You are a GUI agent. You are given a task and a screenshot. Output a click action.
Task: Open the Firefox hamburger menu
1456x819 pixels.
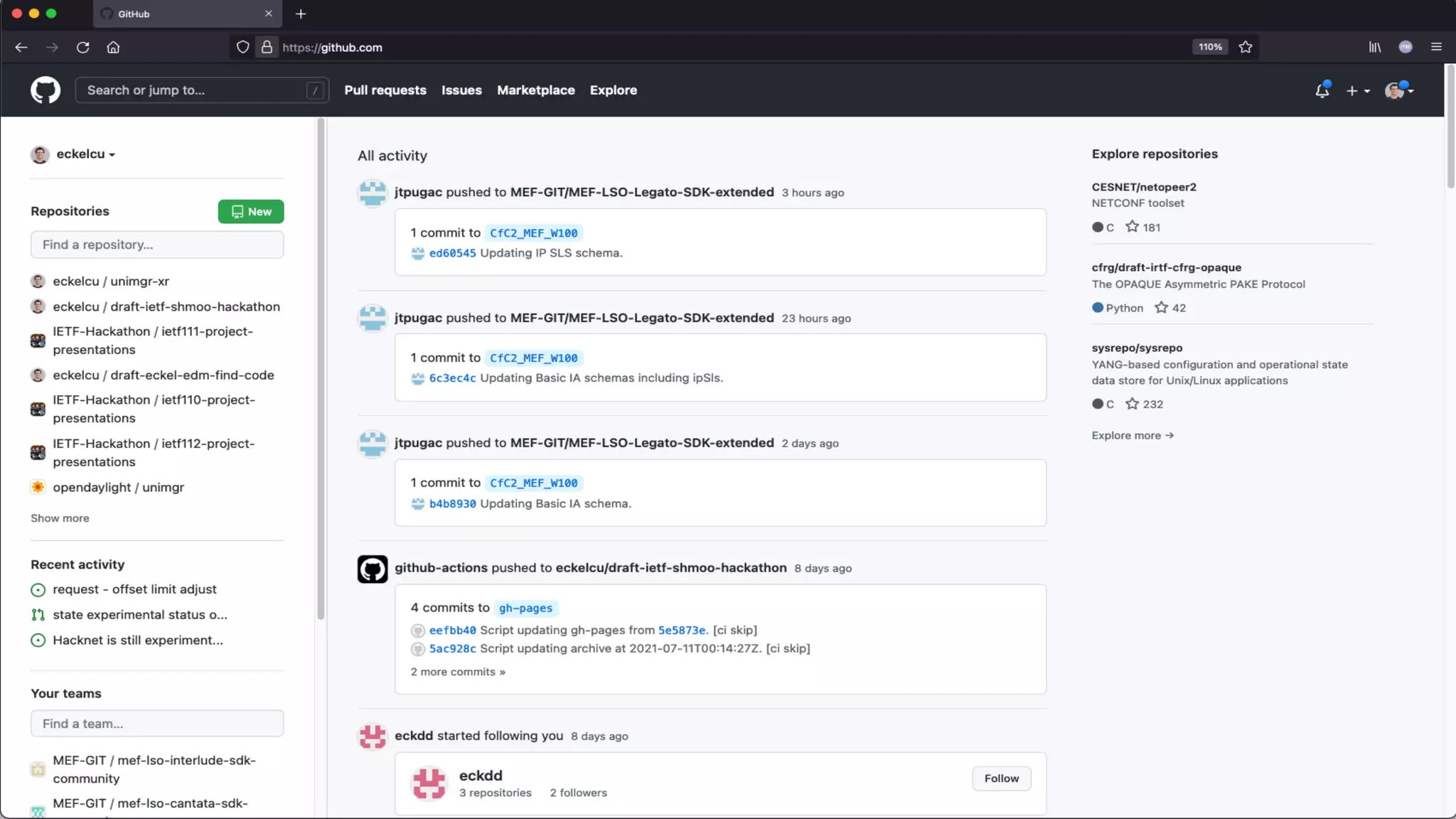pos(1436,47)
